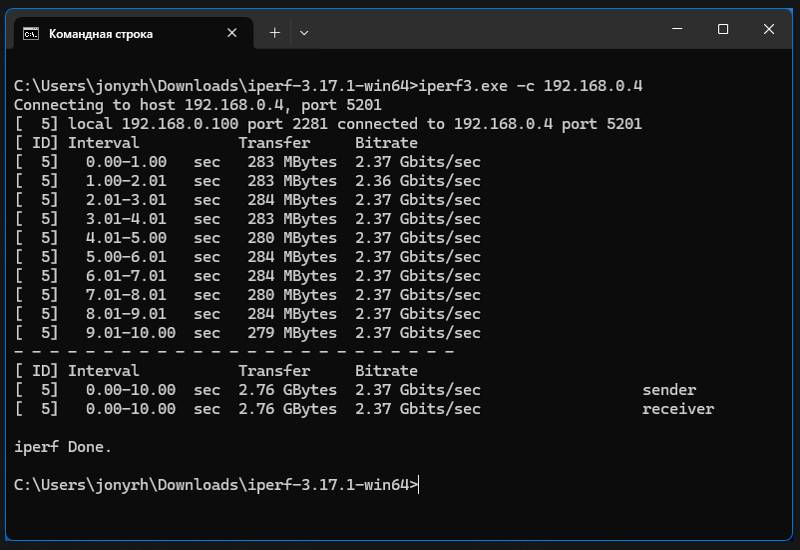Close the Командная строка tab
This screenshot has height=550, width=800.
click(x=232, y=33)
